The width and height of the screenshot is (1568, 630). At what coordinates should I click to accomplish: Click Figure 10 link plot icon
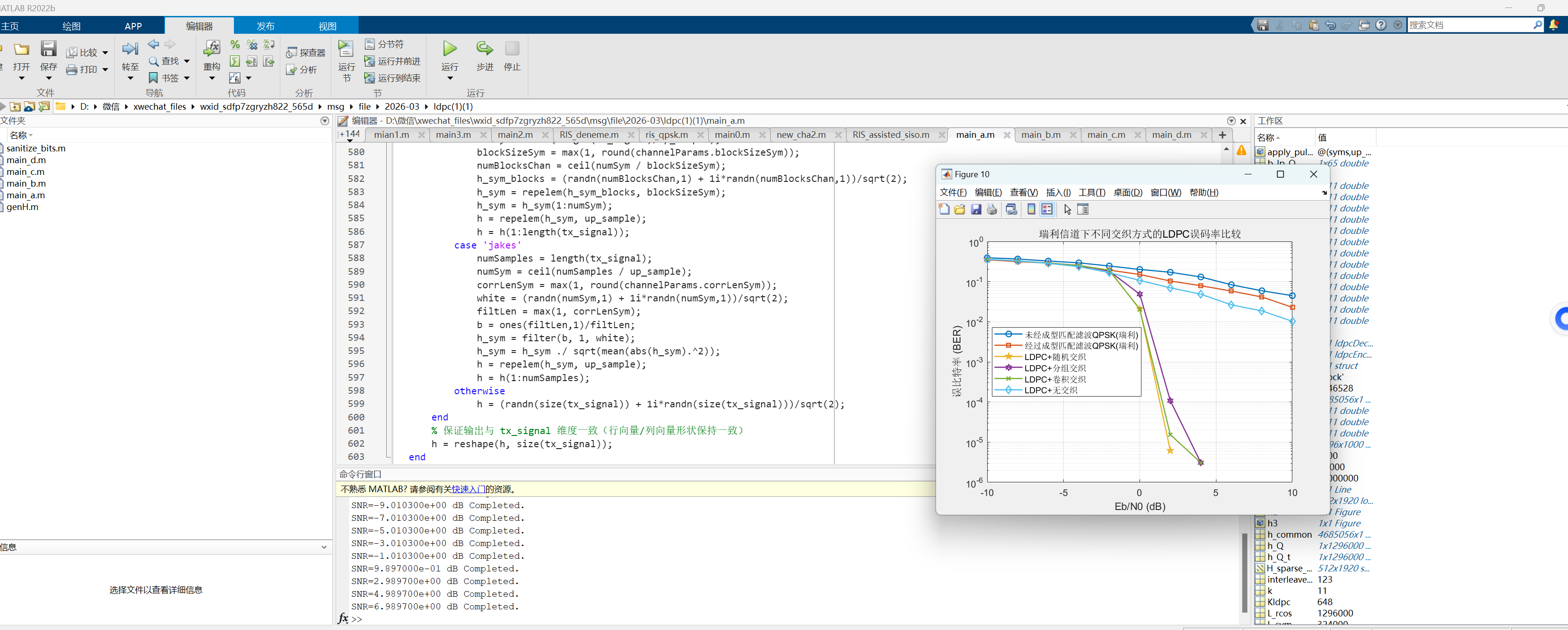click(x=1012, y=210)
